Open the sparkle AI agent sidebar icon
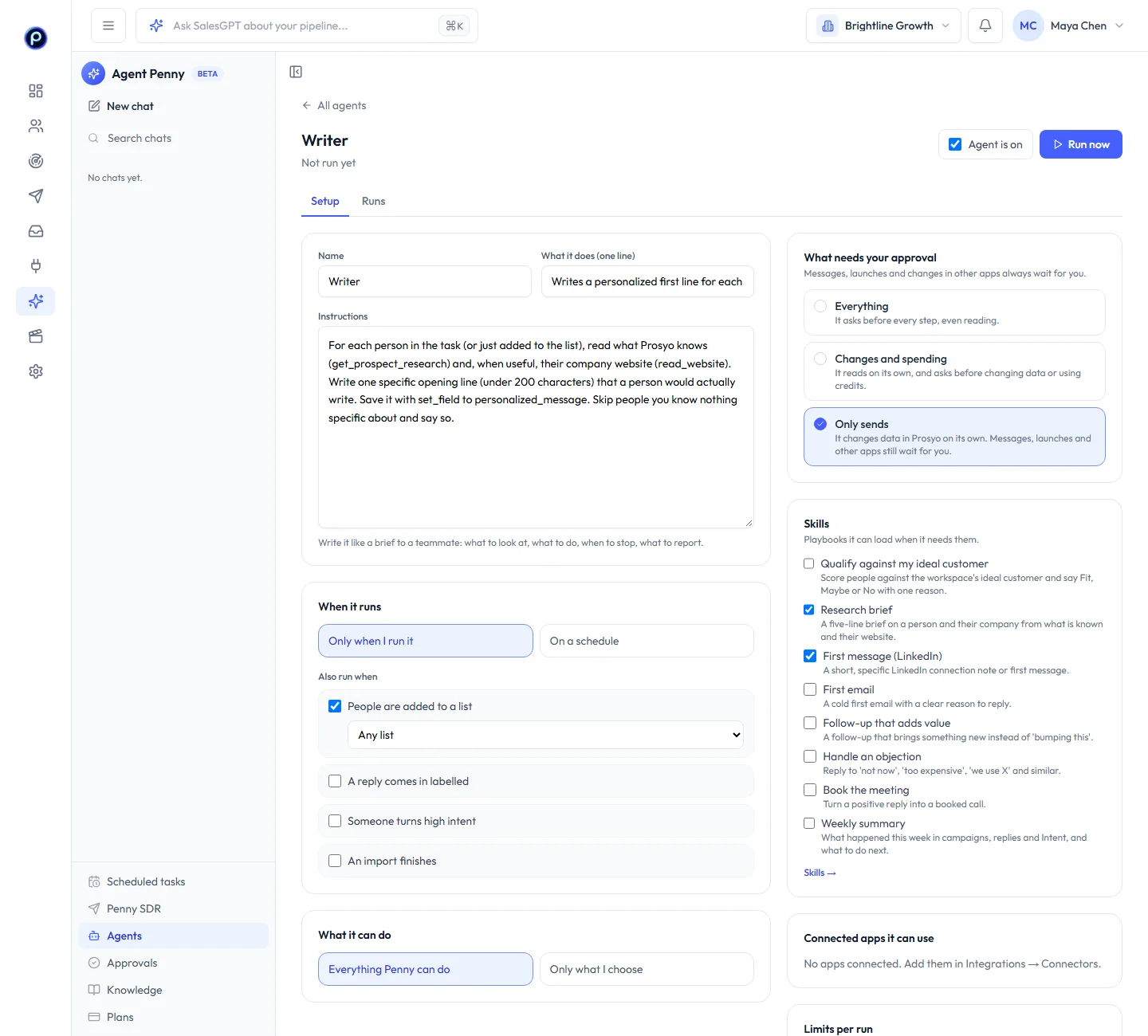This screenshot has width=1148, height=1036. point(36,301)
